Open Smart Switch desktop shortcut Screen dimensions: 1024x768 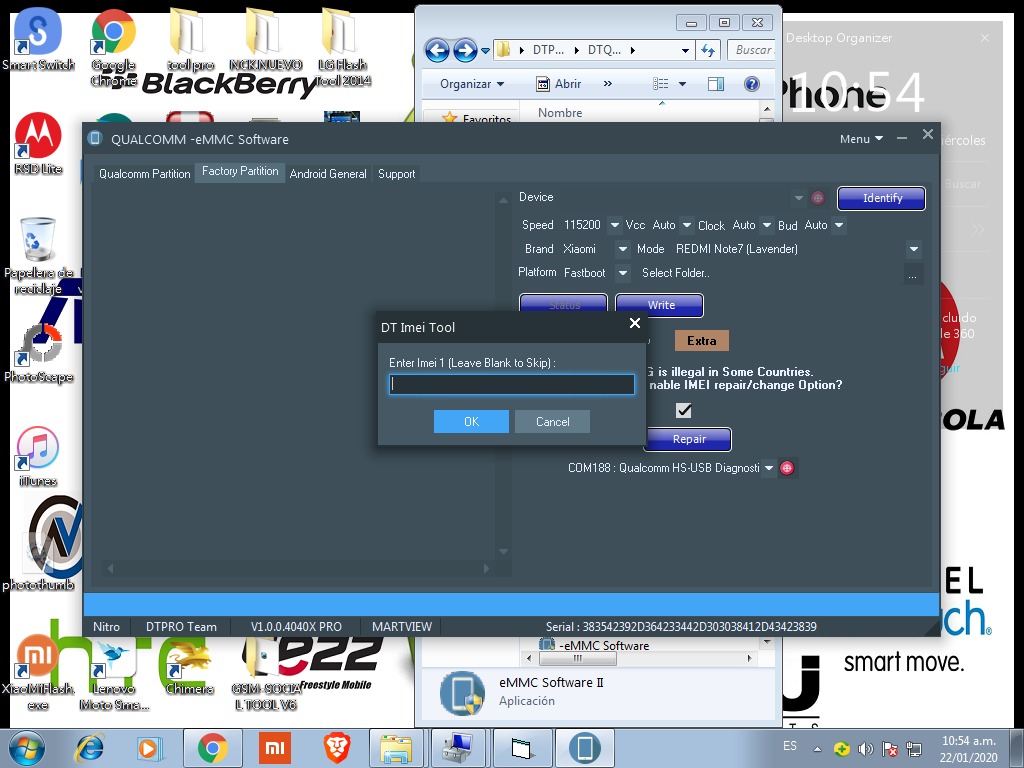38,39
